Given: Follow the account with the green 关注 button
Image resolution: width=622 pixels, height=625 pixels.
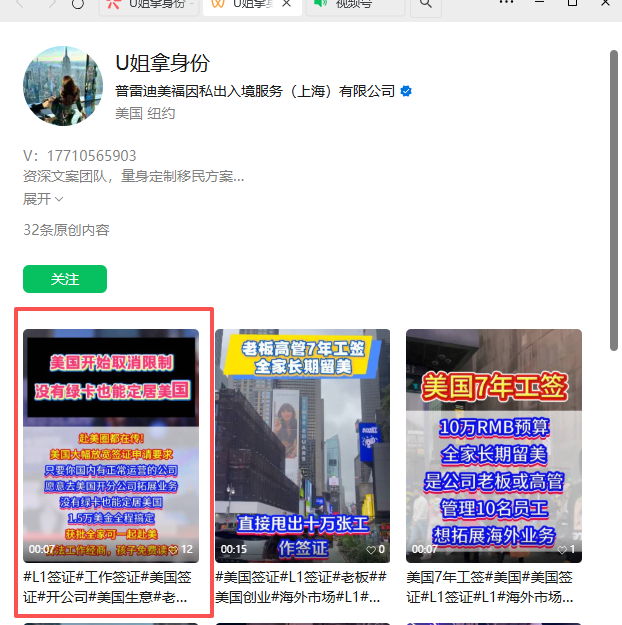Looking at the screenshot, I should (65, 279).
